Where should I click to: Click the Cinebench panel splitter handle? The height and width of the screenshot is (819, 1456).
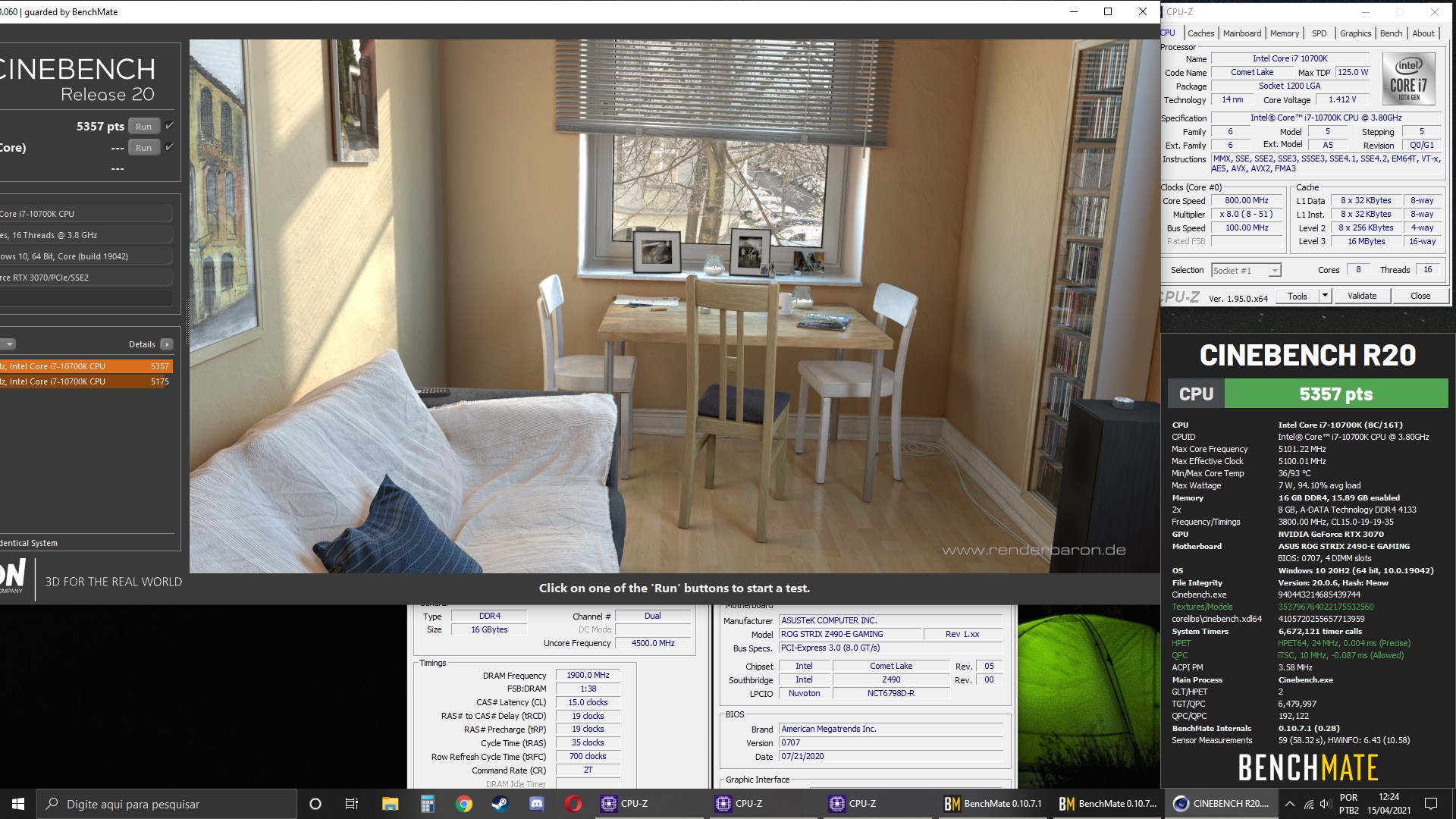coord(186,322)
